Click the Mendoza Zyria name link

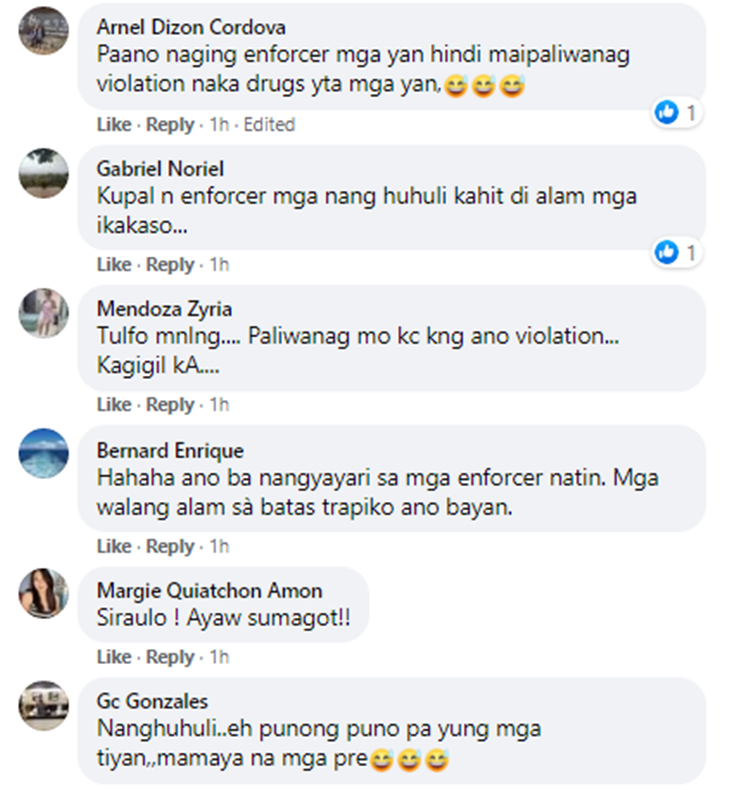(x=164, y=308)
